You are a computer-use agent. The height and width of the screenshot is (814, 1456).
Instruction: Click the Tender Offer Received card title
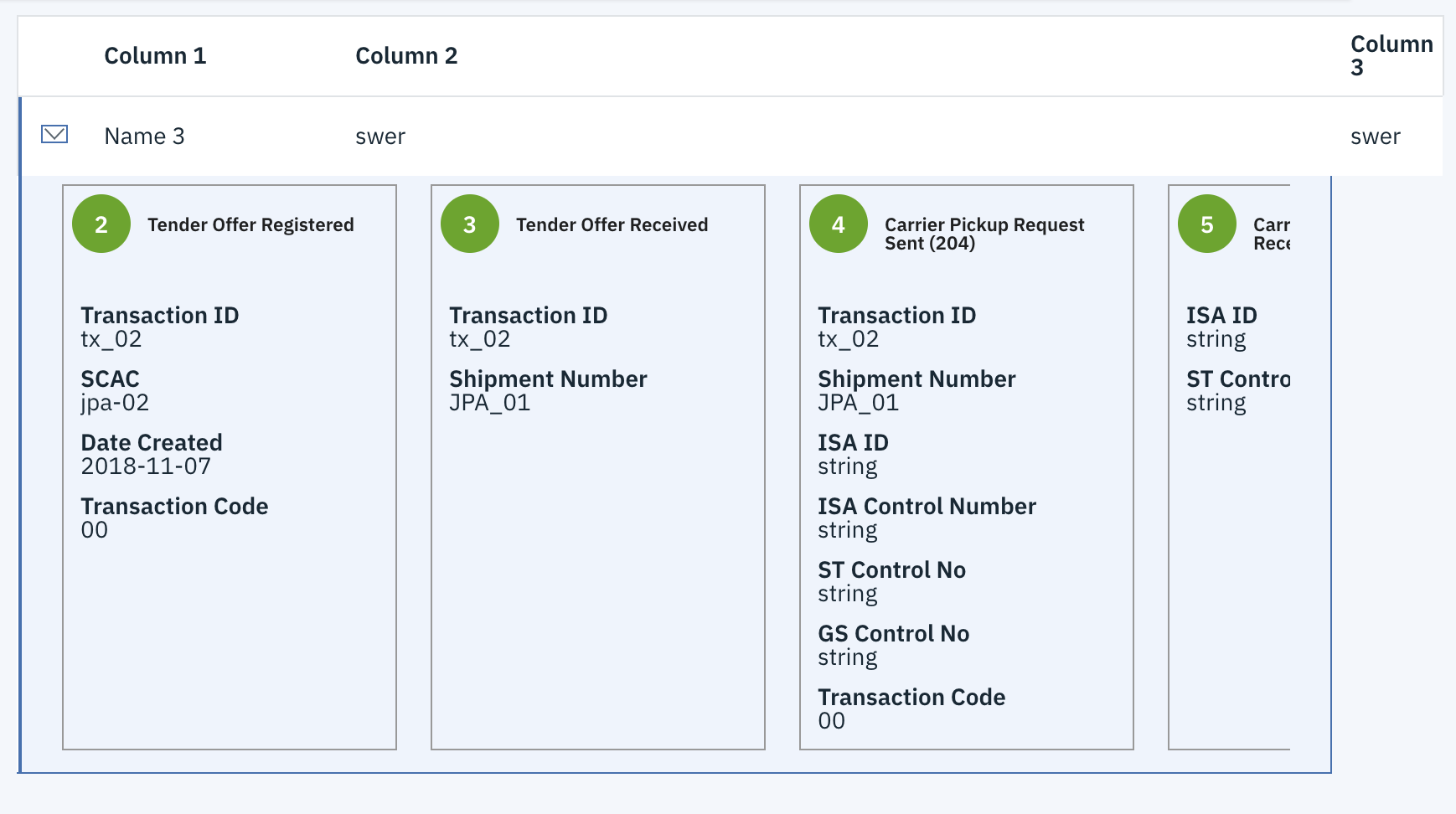pos(612,224)
